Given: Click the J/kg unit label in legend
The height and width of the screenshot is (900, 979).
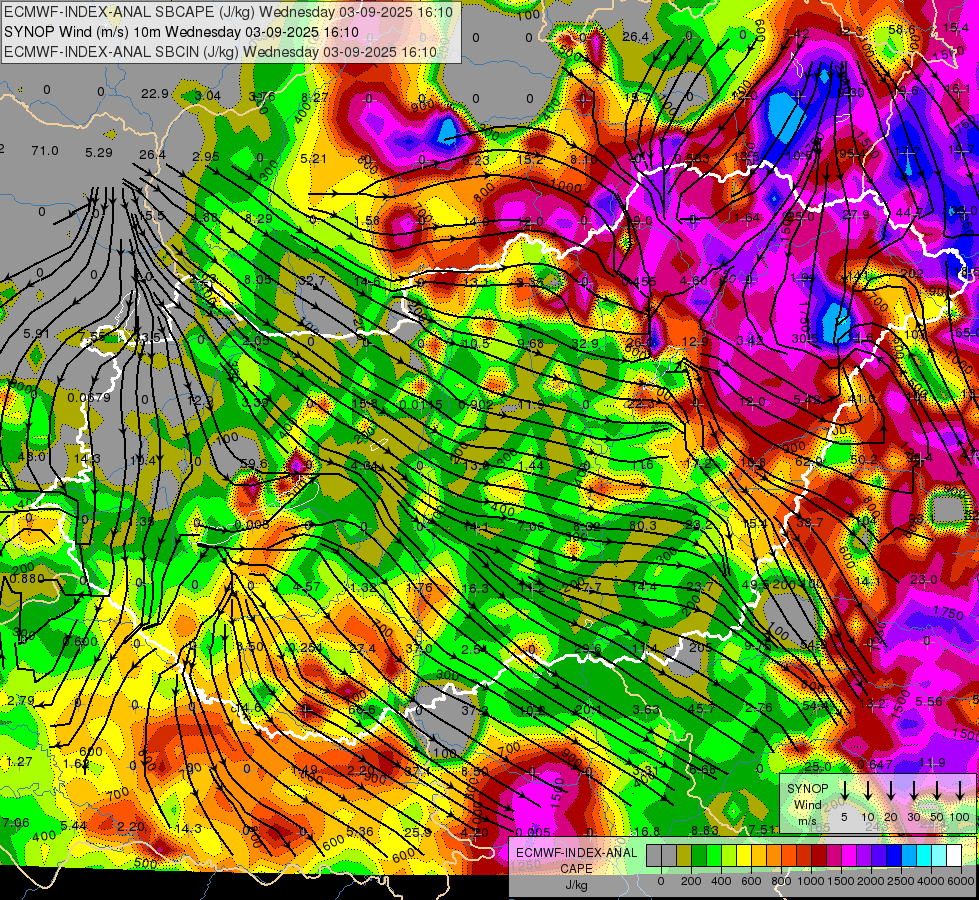Looking at the screenshot, I should click(576, 884).
